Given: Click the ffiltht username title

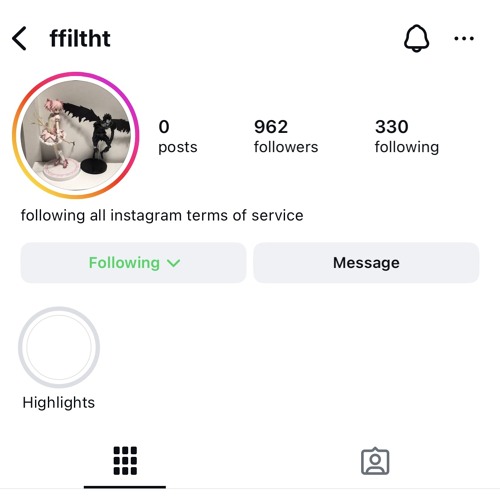Looking at the screenshot, I should (x=80, y=39).
